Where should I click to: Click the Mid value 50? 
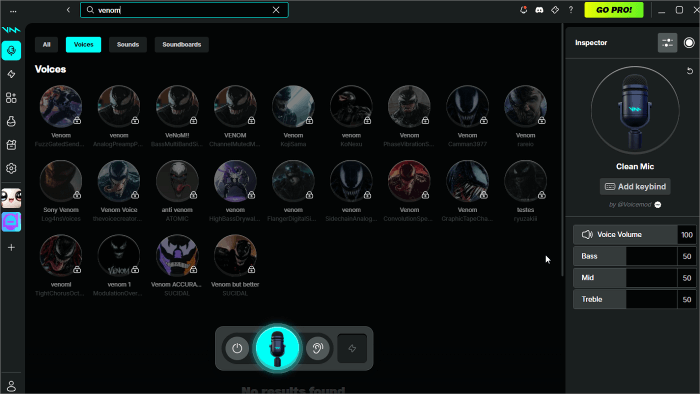pyautogui.click(x=687, y=278)
